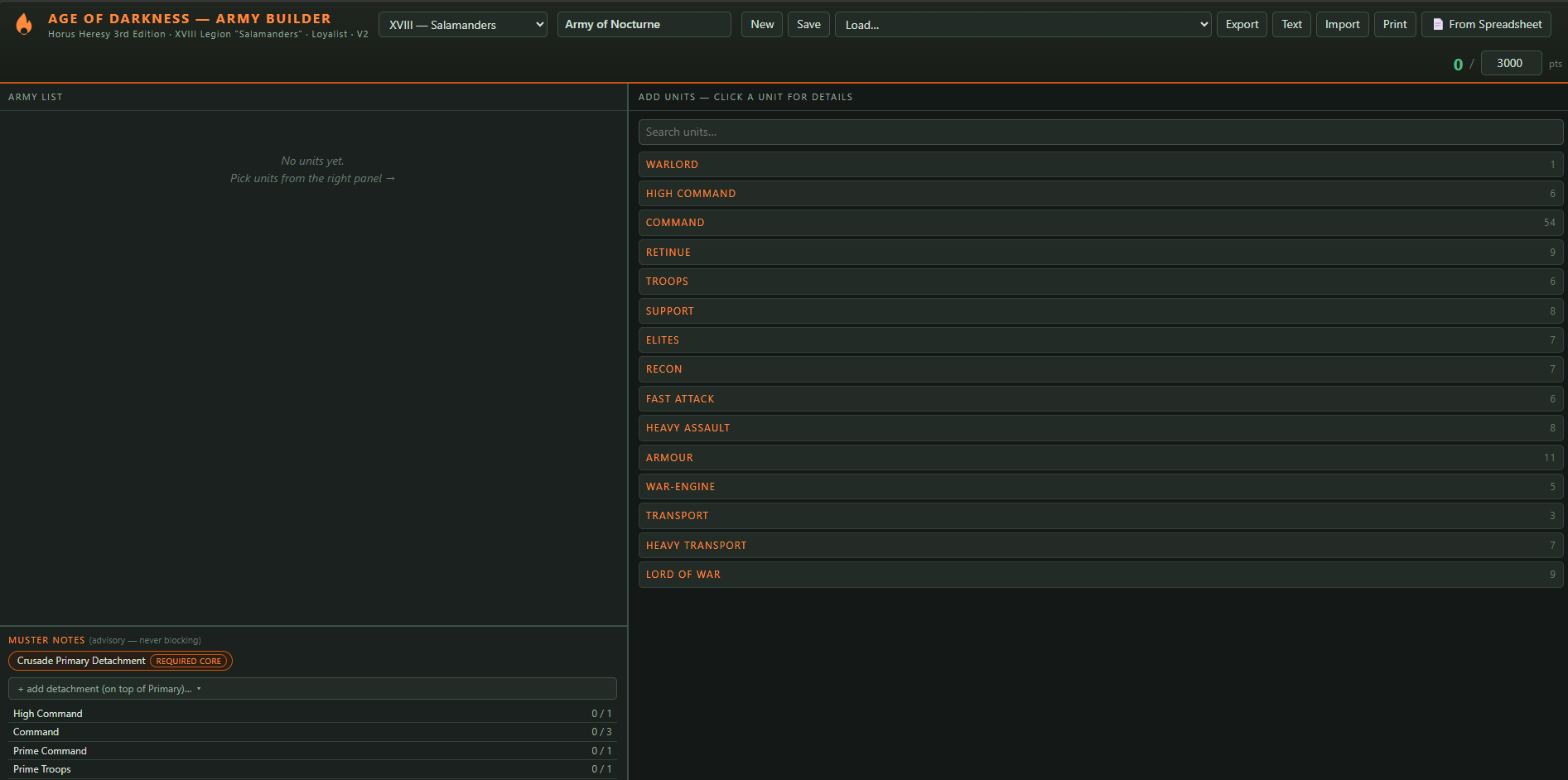1568x780 pixels.
Task: Edit the 3000 points limit field
Action: [1511, 63]
